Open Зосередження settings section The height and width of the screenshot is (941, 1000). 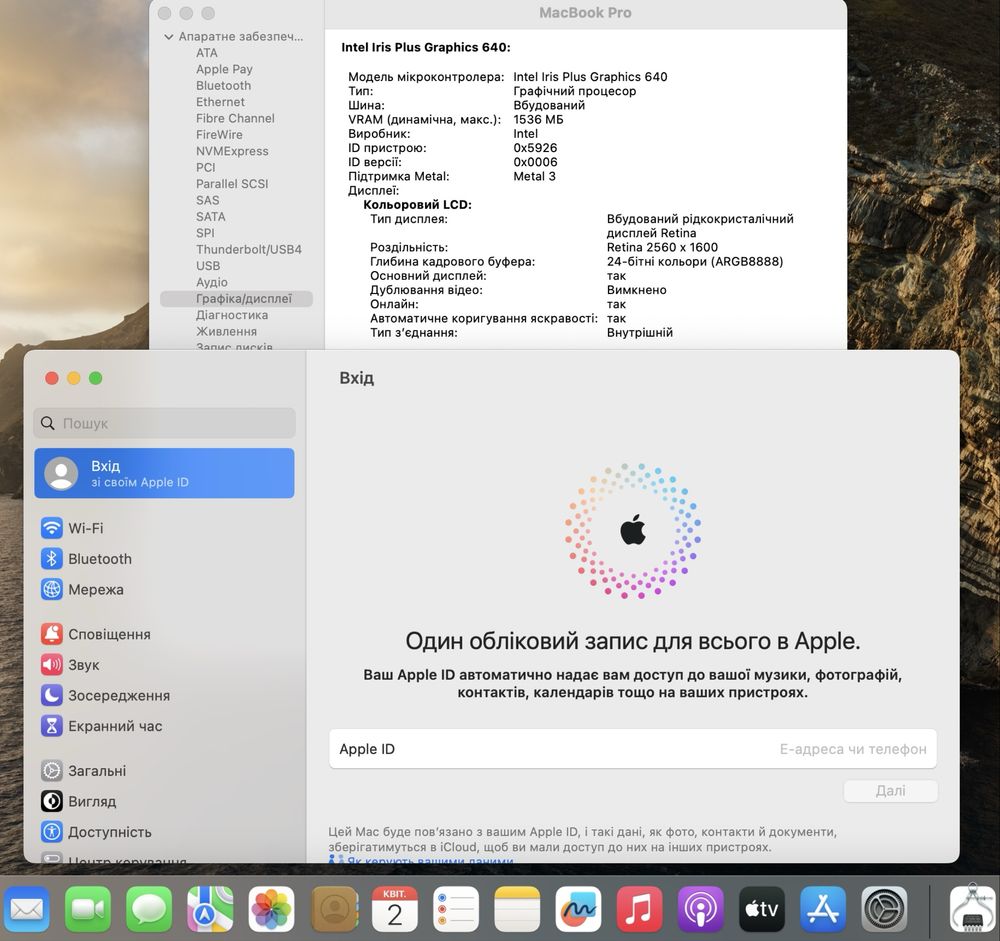(164, 695)
